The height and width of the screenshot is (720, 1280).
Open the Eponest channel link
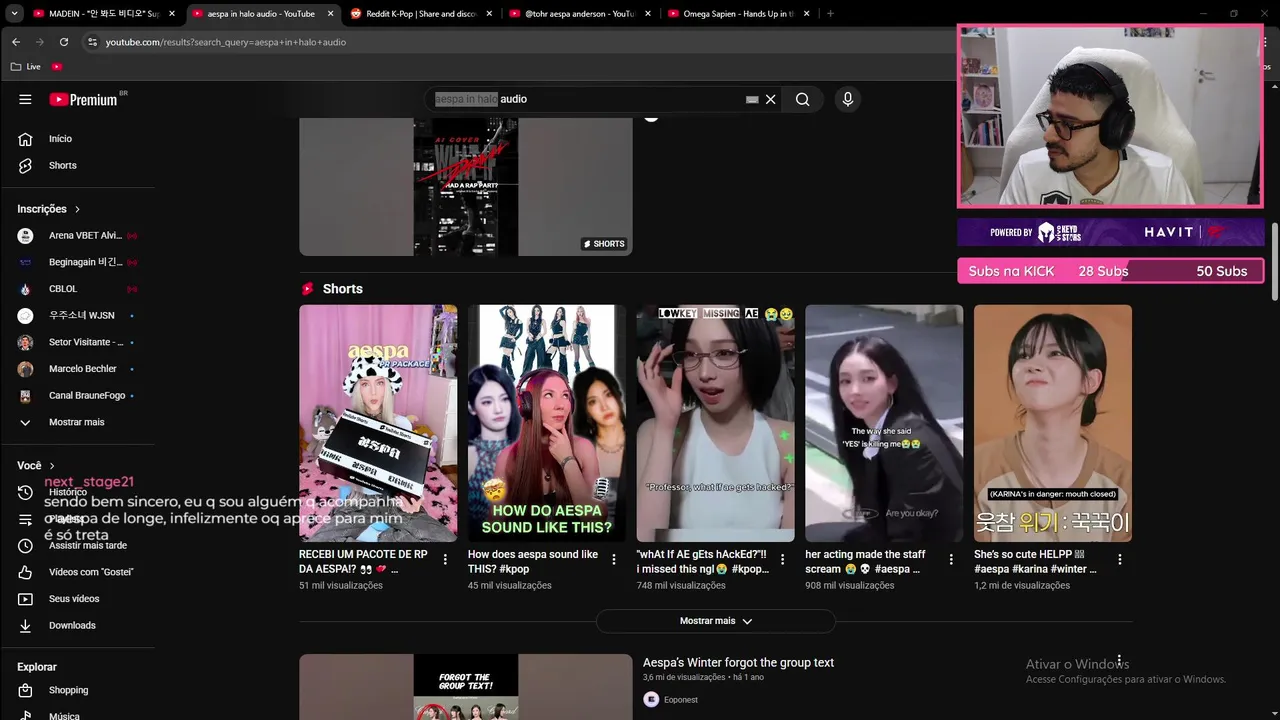pos(681,700)
